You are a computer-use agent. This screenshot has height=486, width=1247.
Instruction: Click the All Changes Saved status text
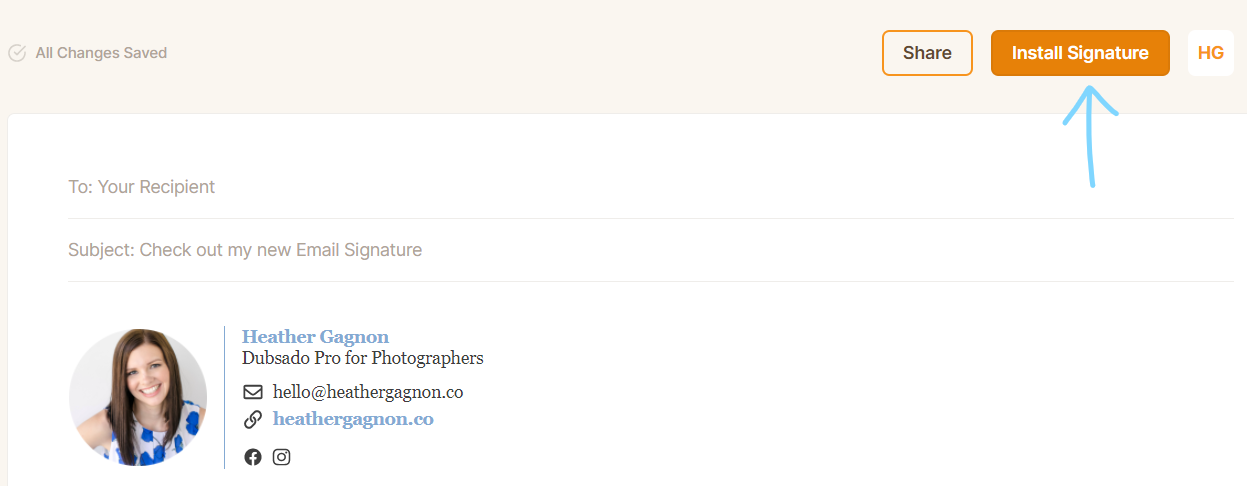click(x=101, y=53)
